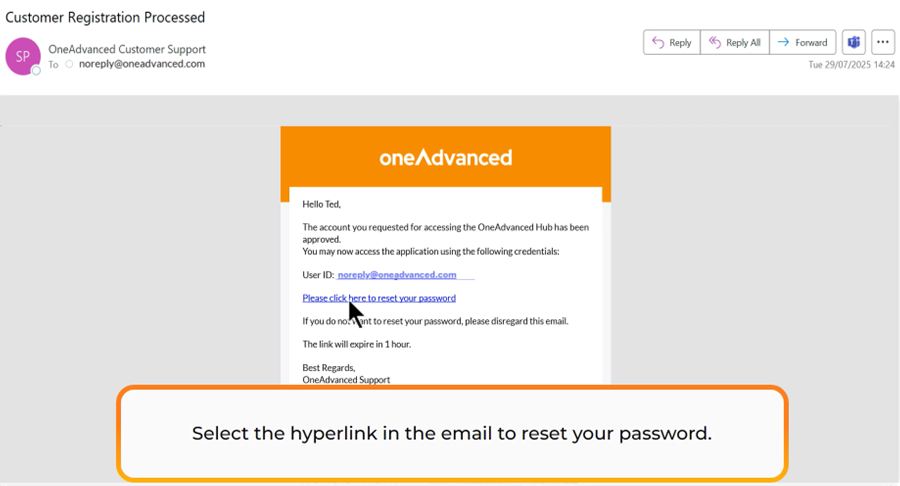Select sender name OneAdvanced Customer Support
This screenshot has width=900, height=486.
[x=127, y=49]
